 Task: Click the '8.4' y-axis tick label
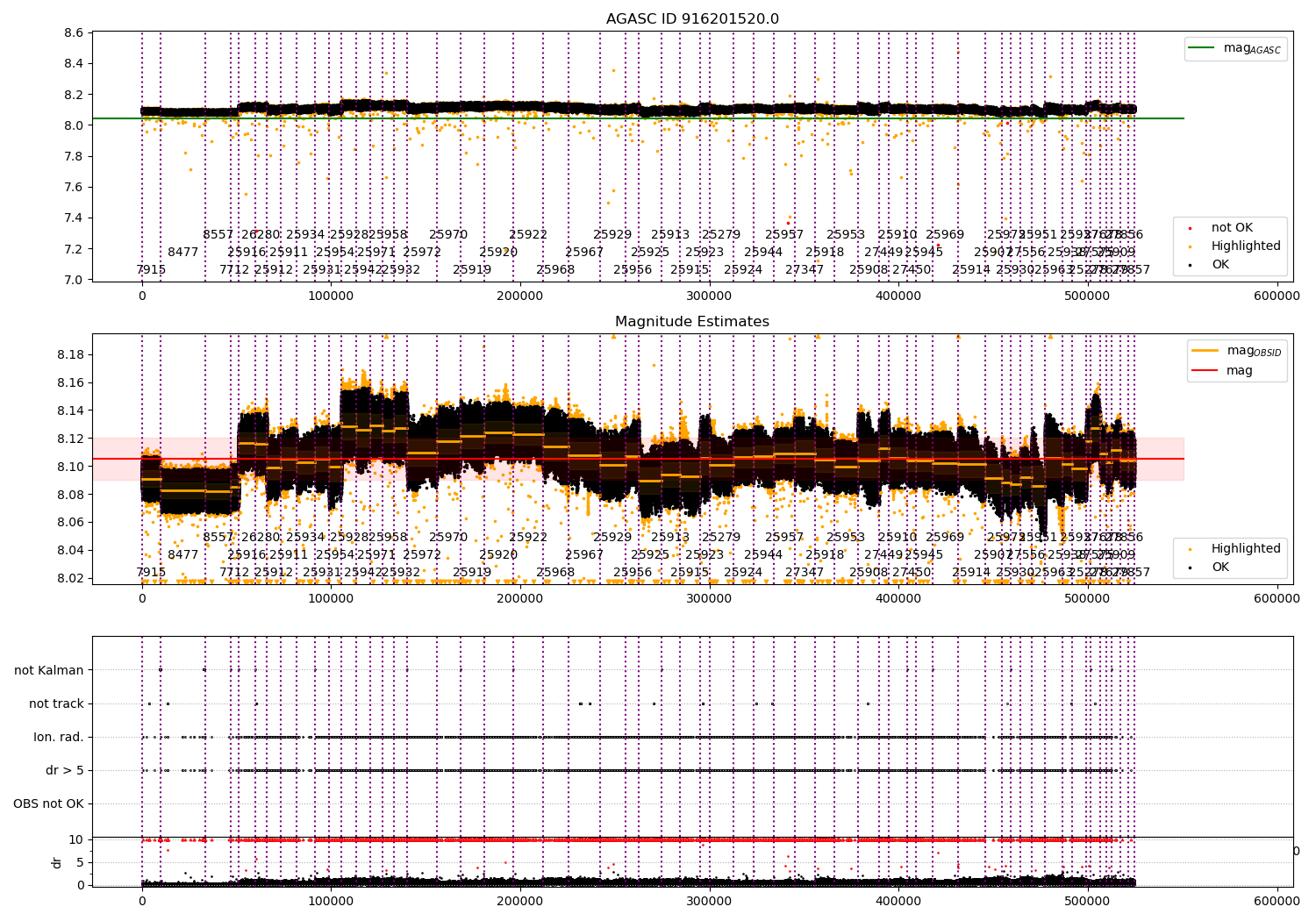pyautogui.click(x=74, y=63)
